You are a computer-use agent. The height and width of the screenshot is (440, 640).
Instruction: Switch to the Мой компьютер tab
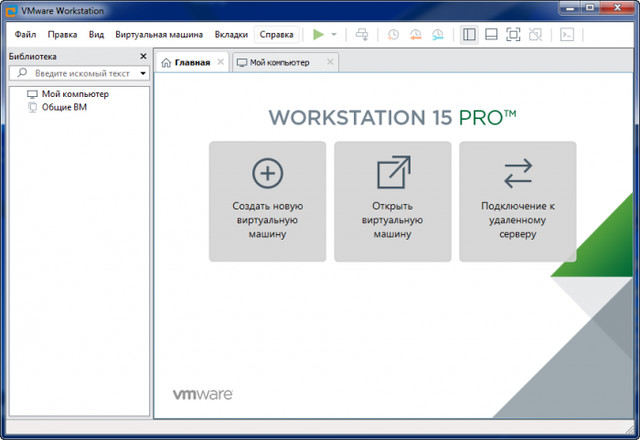pos(278,62)
